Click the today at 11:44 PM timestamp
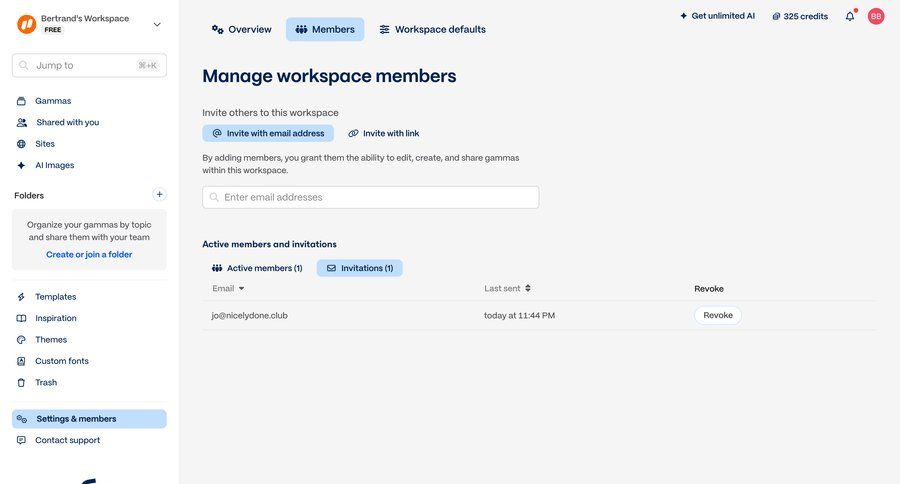Image resolution: width=900 pixels, height=484 pixels. click(519, 316)
